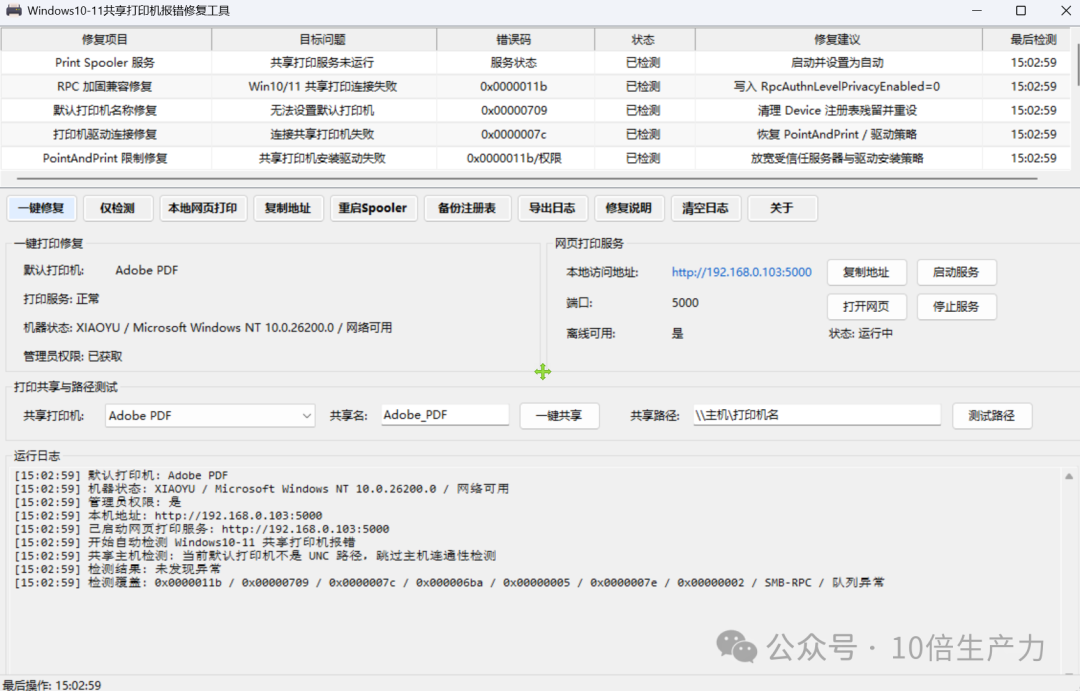Select the Print Spooler 服务 row
Screen dimensions: 1080x691
[x=536, y=63]
